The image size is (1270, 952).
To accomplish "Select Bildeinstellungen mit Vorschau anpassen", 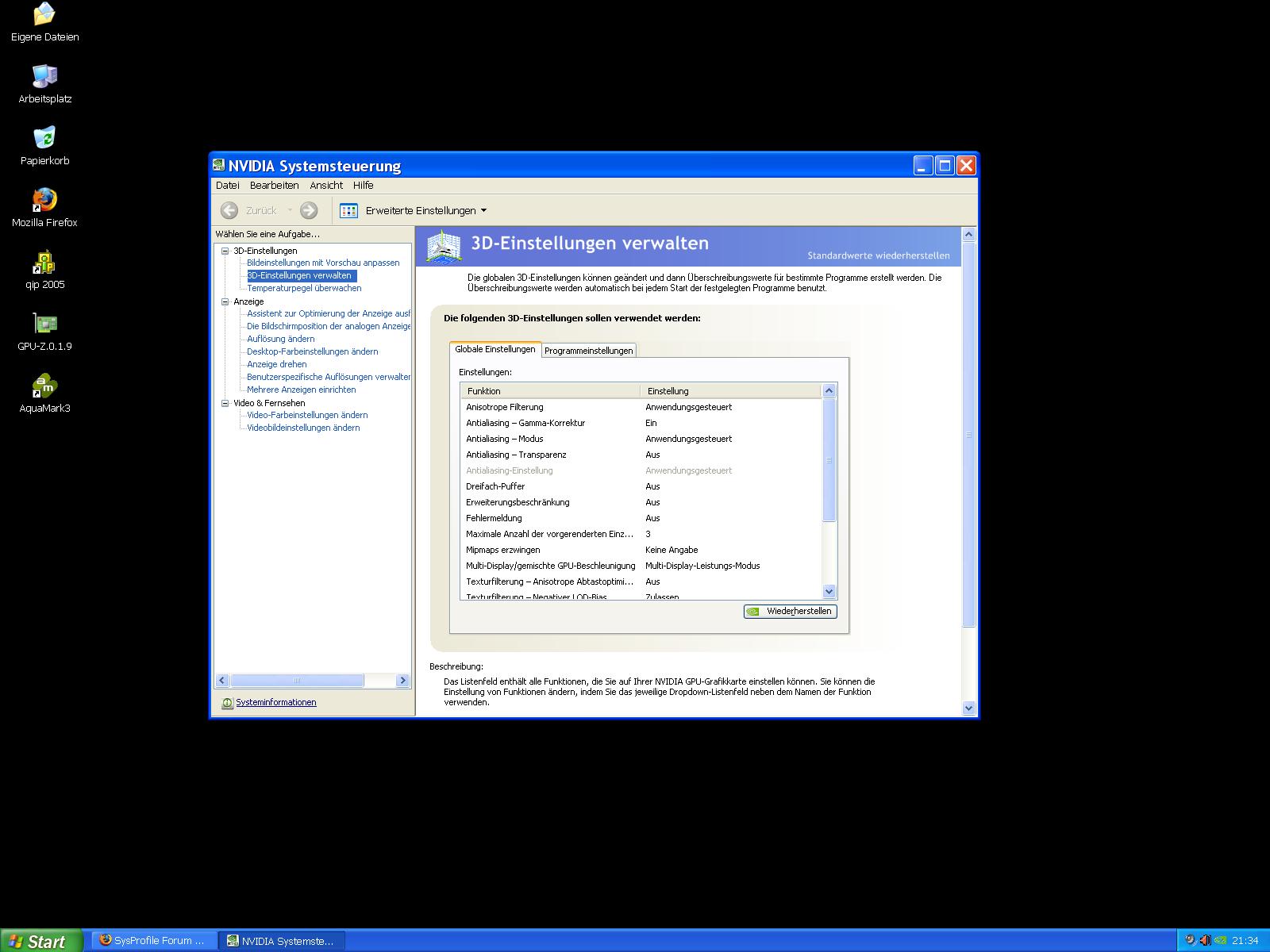I will click(x=323, y=263).
